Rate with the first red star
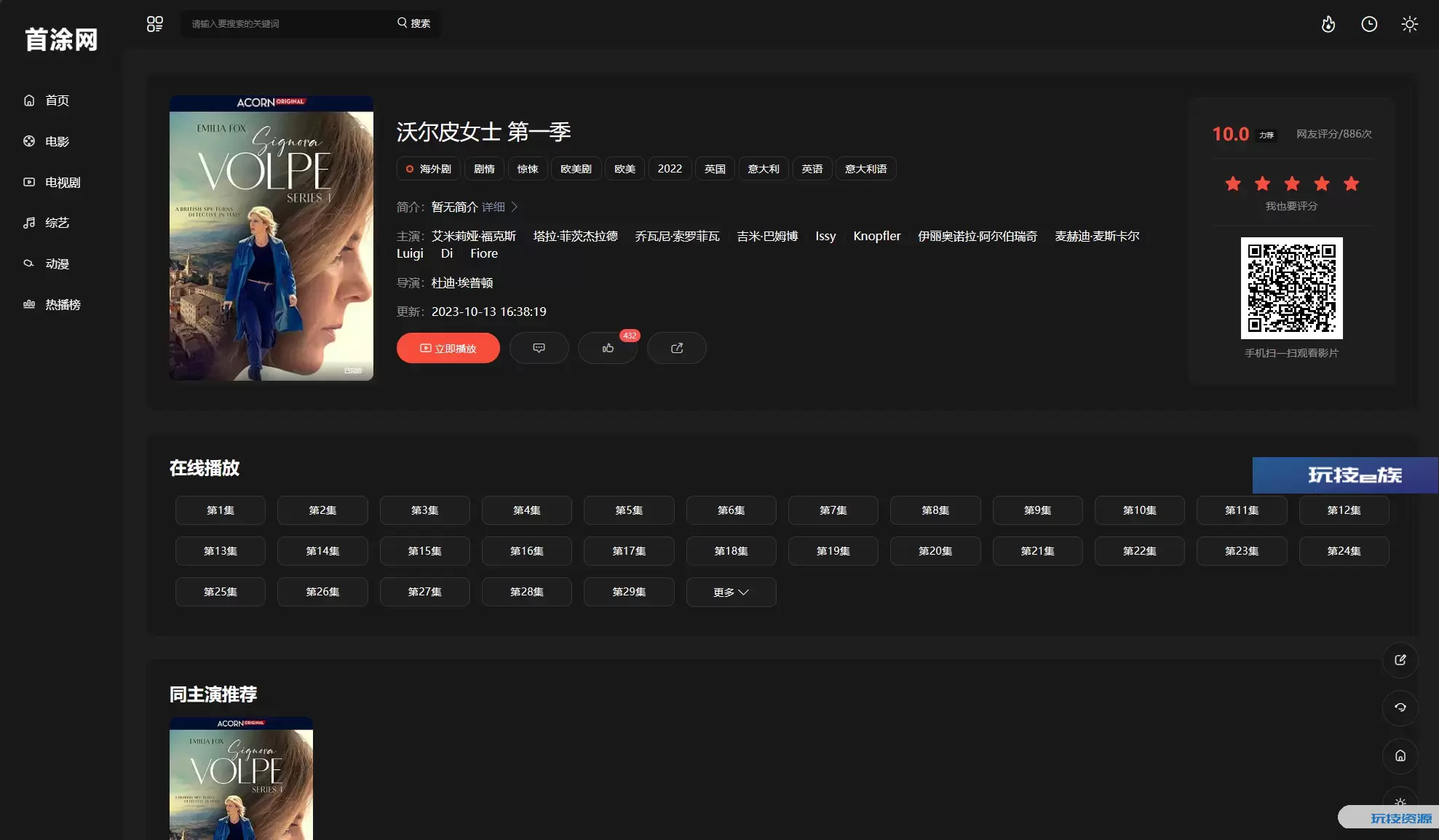 coord(1233,183)
